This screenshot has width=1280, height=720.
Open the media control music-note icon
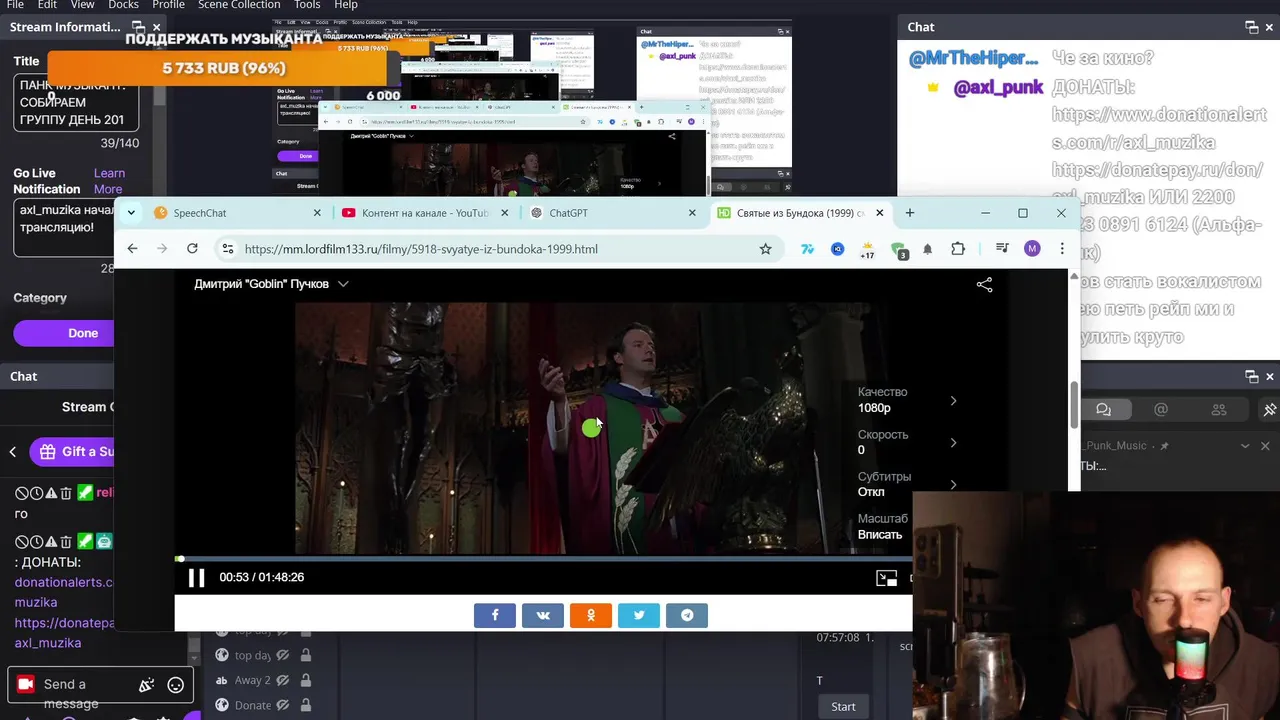click(1002, 249)
